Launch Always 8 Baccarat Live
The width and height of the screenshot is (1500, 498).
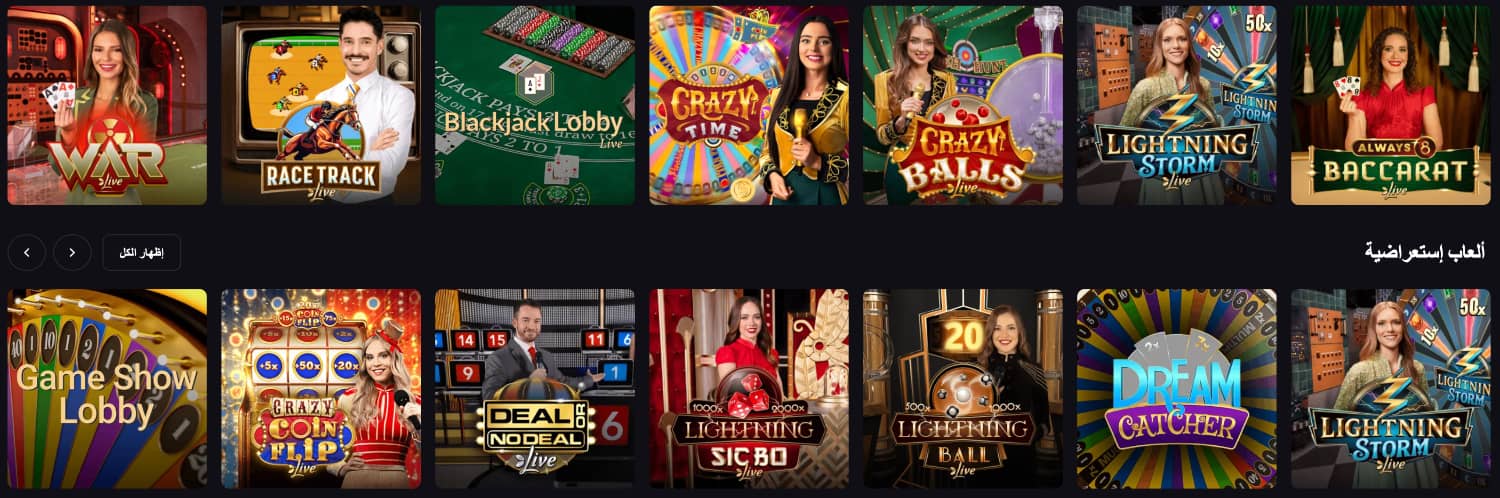point(1391,105)
